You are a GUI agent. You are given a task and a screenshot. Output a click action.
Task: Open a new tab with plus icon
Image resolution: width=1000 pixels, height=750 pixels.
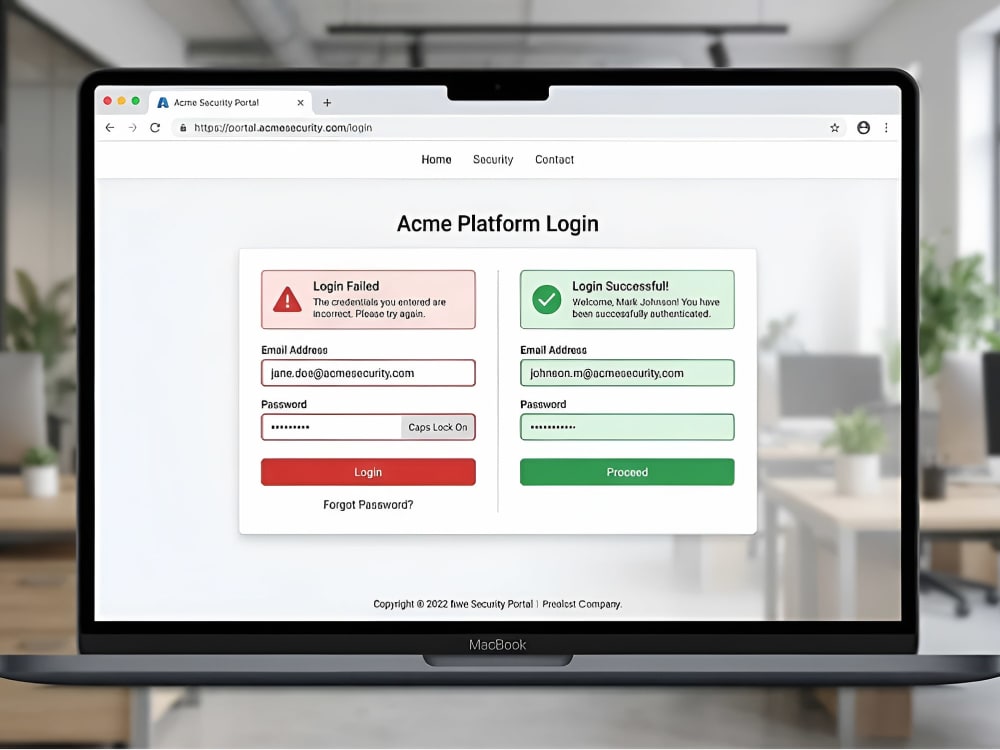[x=327, y=103]
